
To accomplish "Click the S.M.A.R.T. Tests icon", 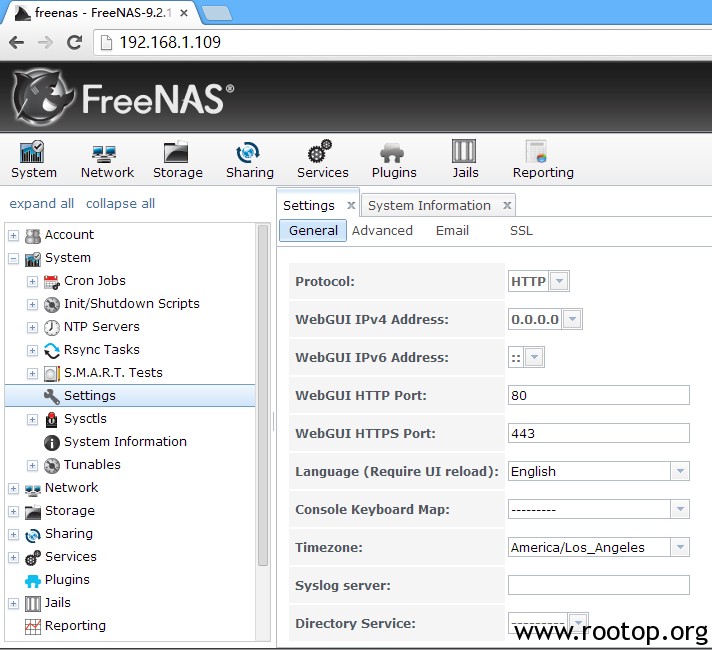I will pos(52,373).
